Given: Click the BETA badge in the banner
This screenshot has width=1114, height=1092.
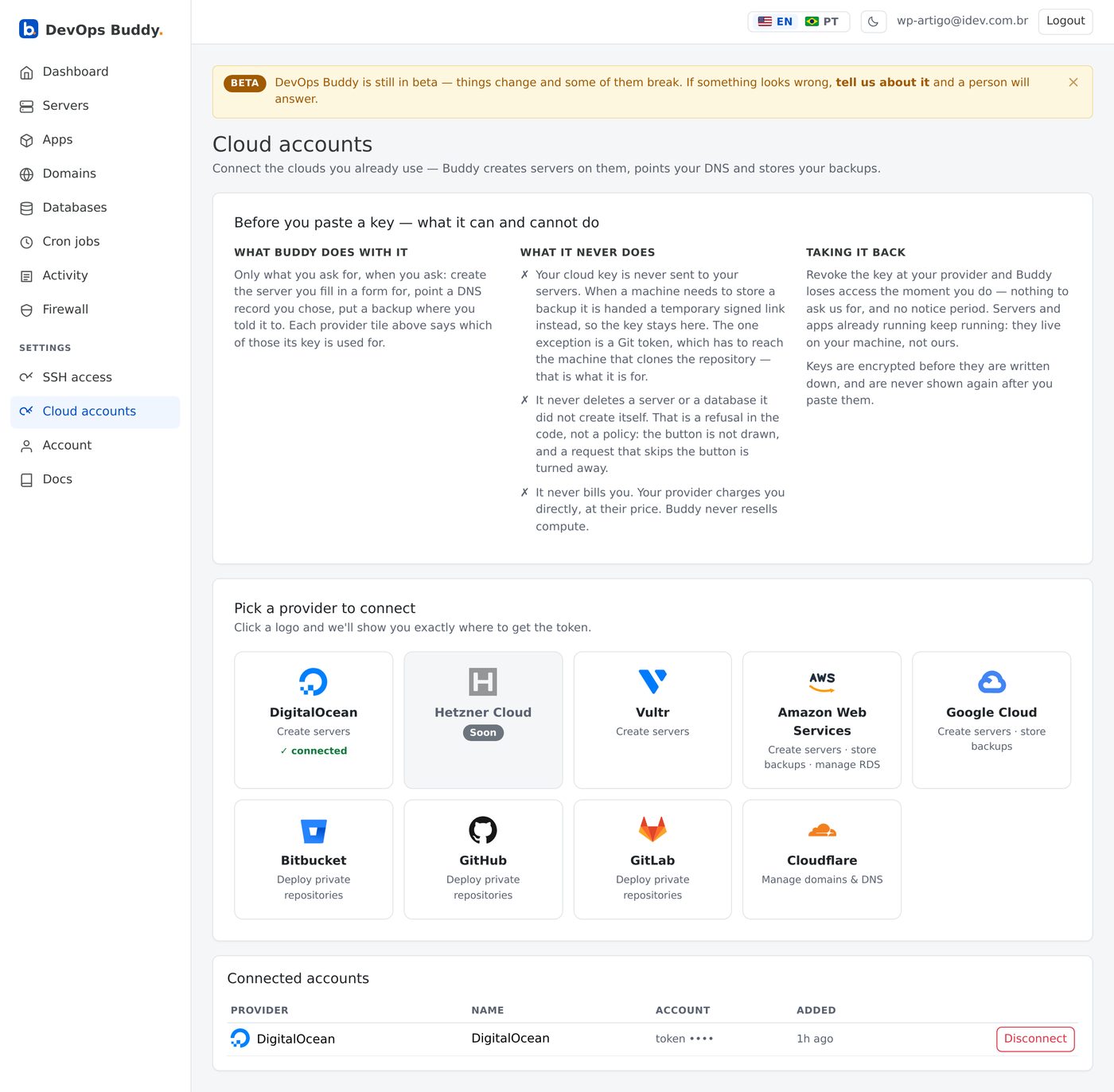Looking at the screenshot, I should 245,83.
